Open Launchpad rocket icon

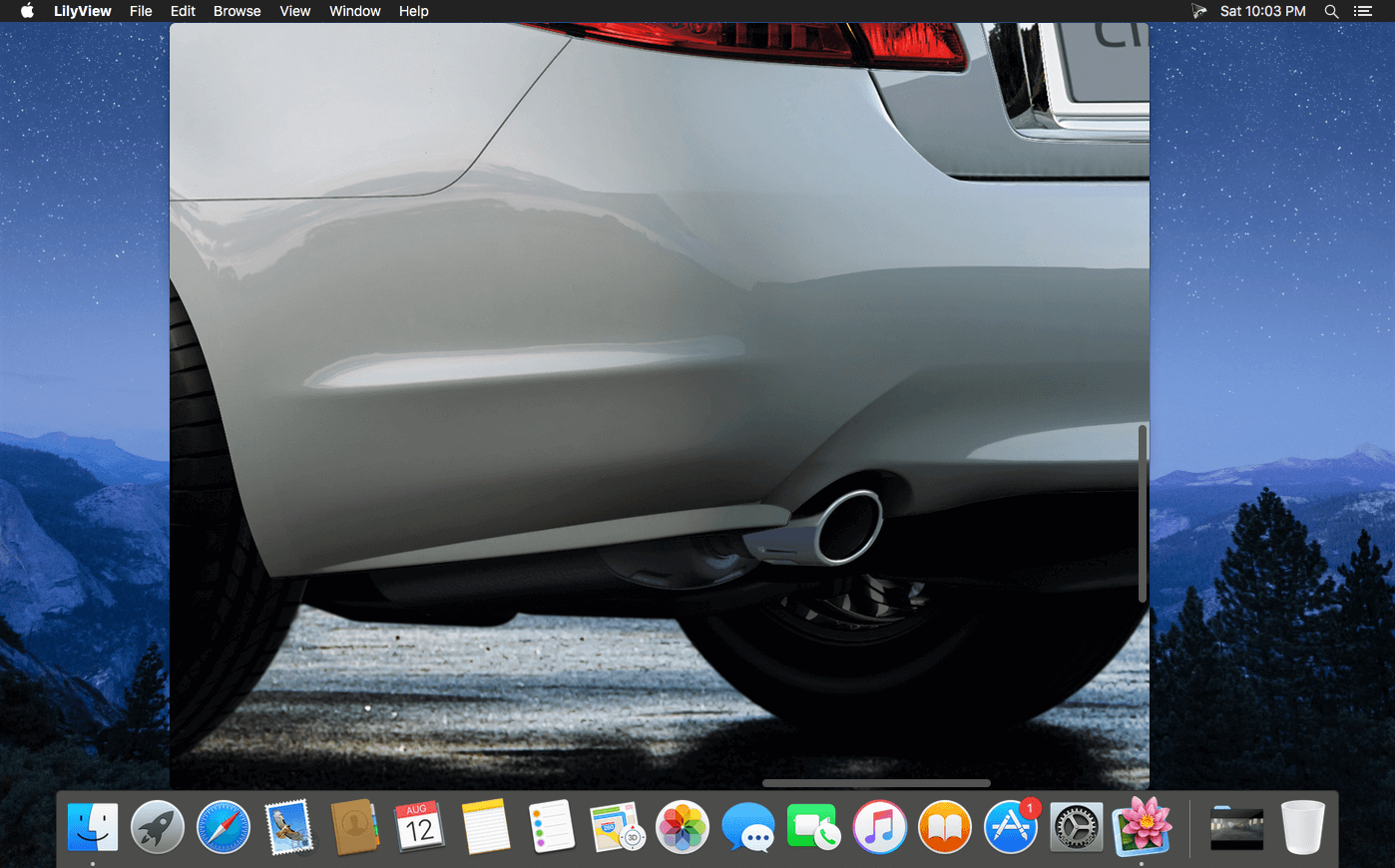[x=158, y=827]
